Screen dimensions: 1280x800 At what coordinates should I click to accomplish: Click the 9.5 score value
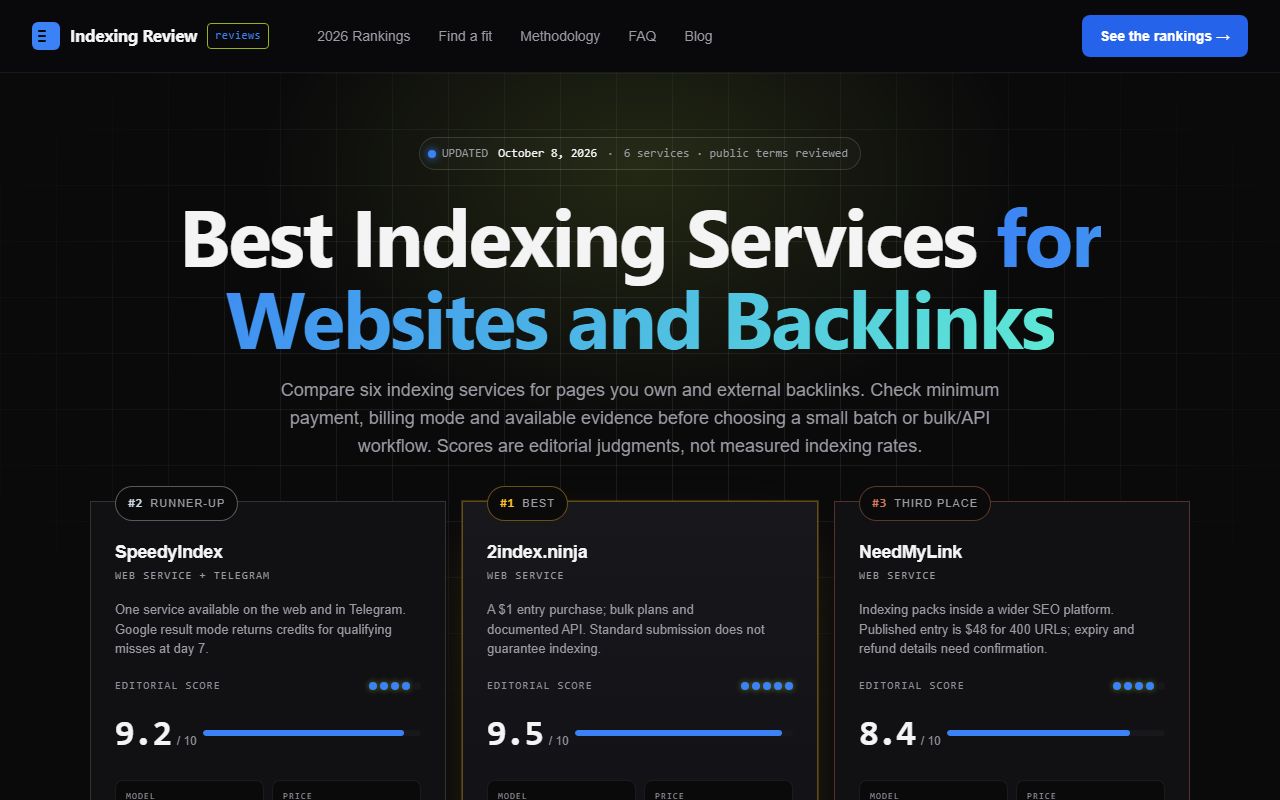click(516, 734)
